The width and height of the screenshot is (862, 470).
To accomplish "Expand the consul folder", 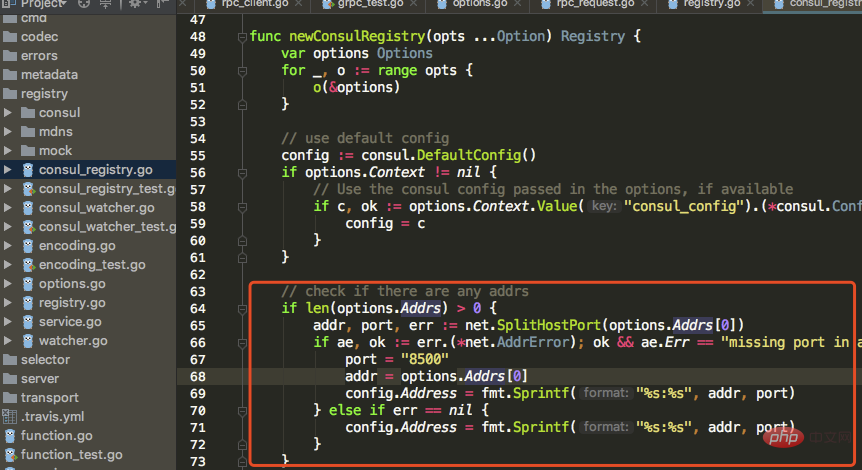I will [x=8, y=113].
